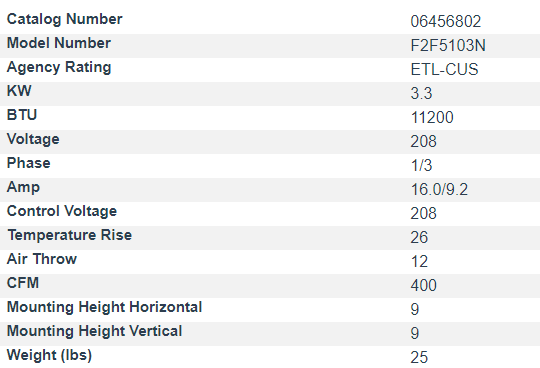Click the Air Throw value 12
Viewport: 540px width, 368px height.
coord(419,261)
